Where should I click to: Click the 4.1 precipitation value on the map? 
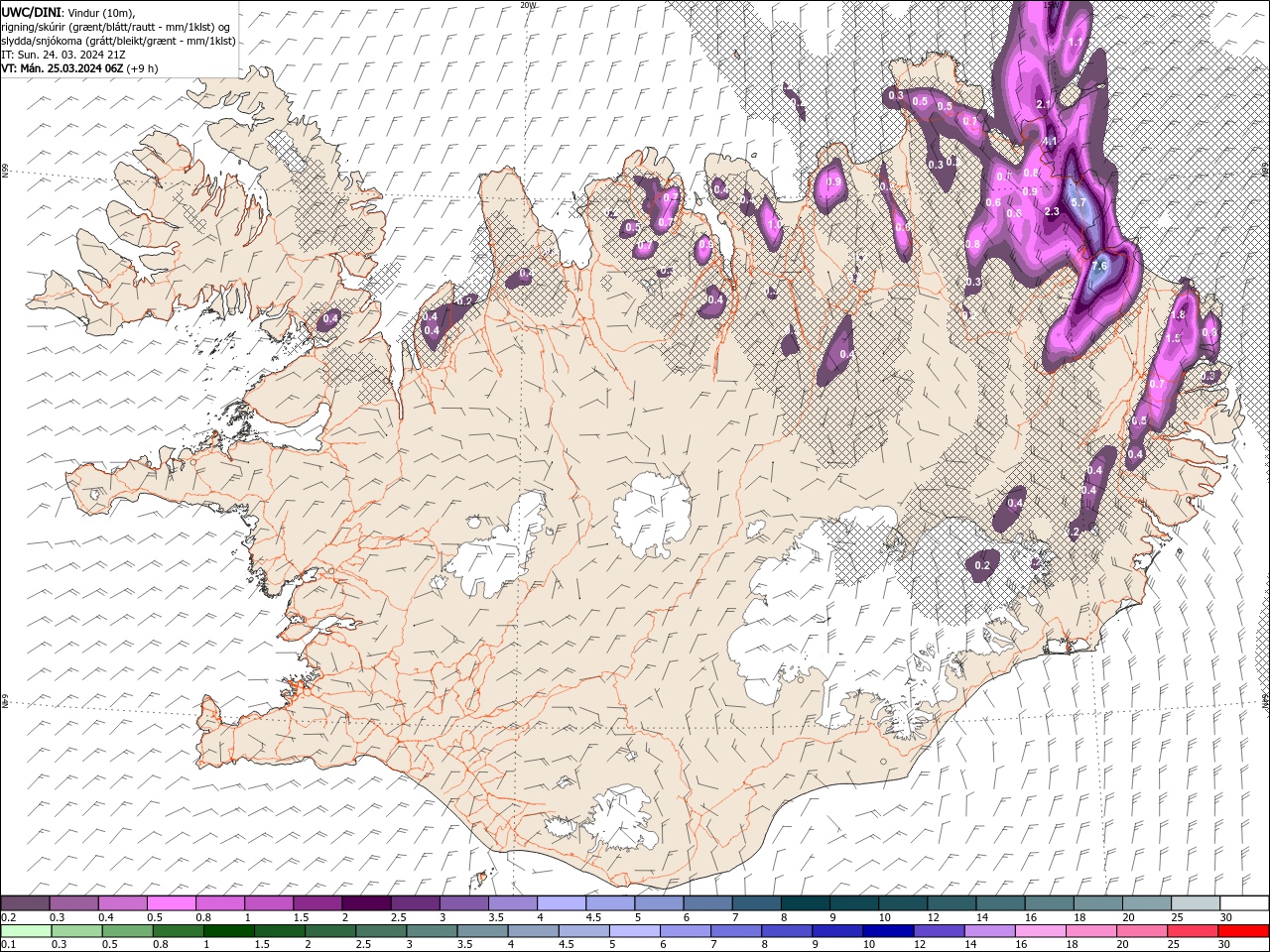coord(1050,142)
